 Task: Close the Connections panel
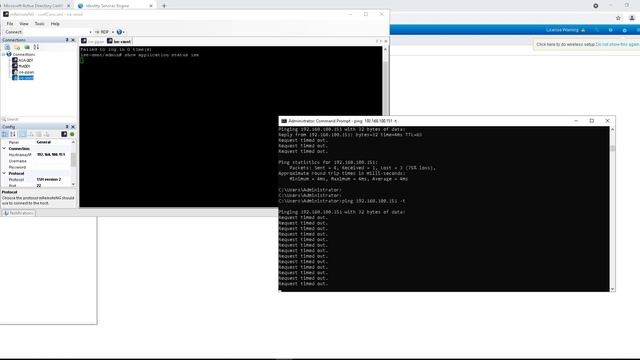(73, 40)
